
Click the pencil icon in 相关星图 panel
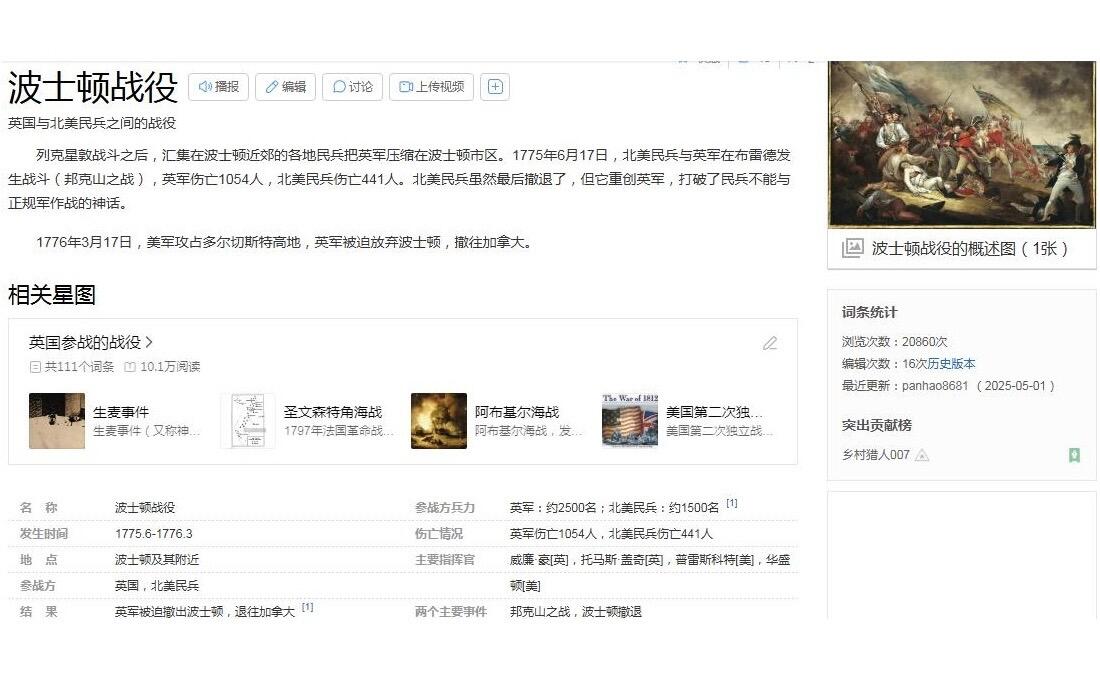[770, 343]
